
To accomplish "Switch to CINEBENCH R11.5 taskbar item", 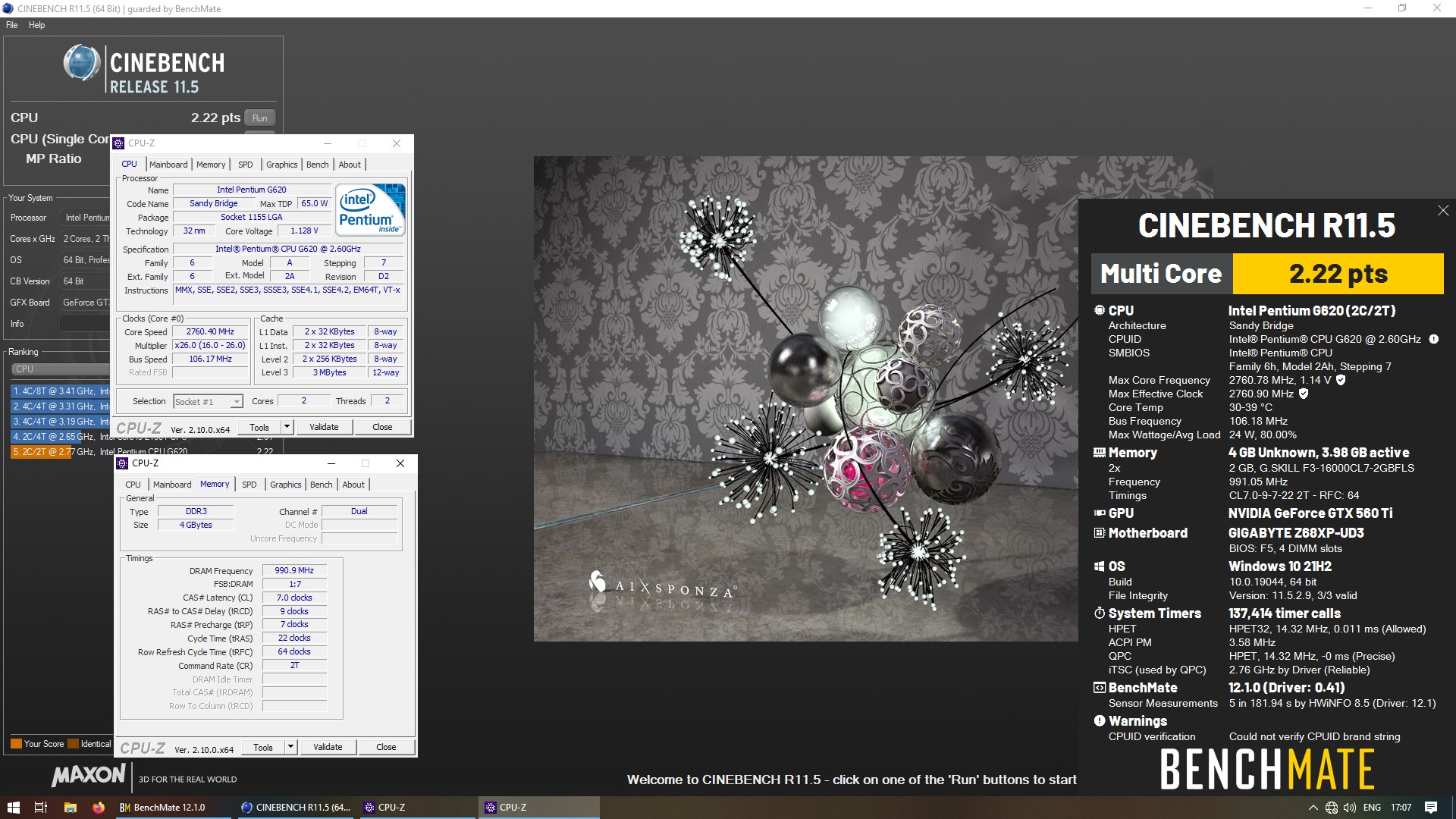I will (295, 808).
